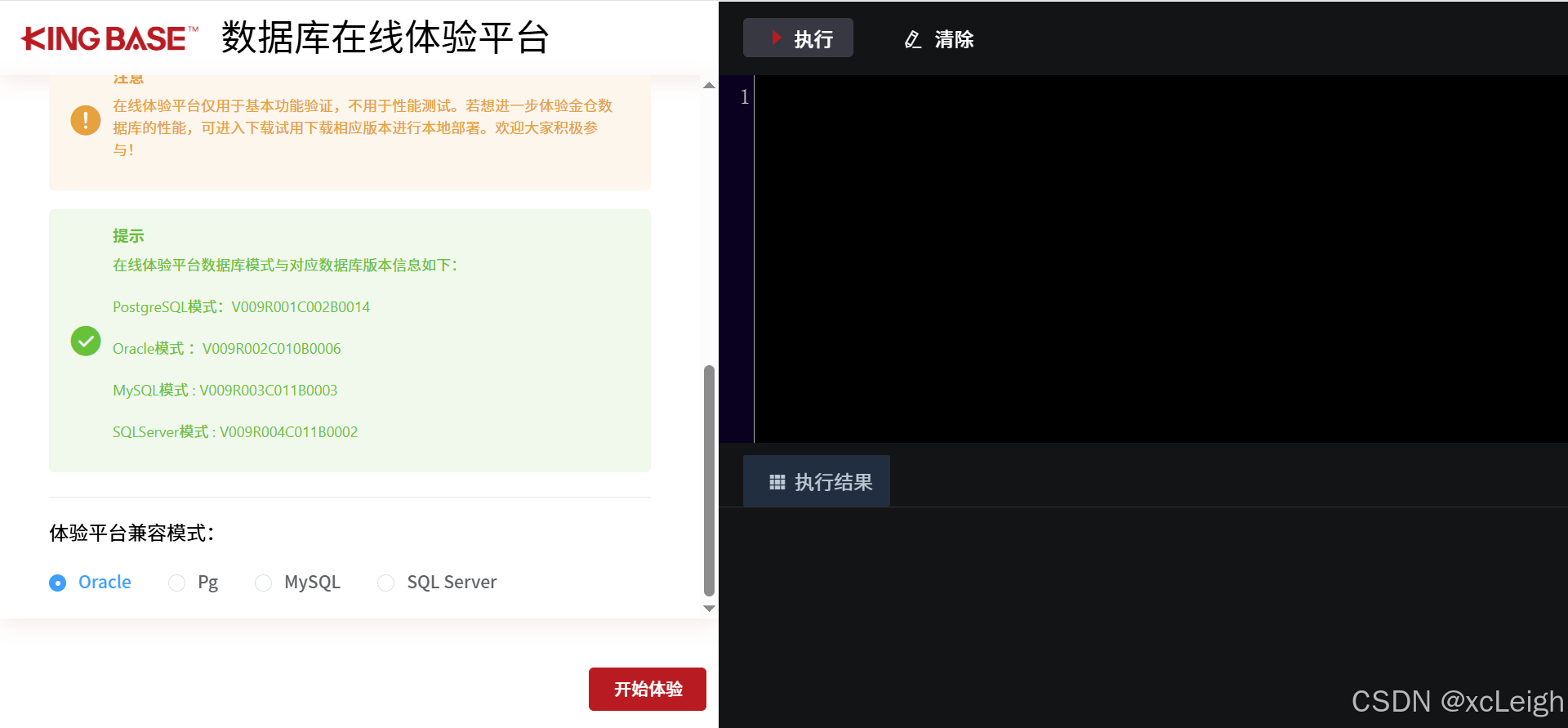Click the KINGBASE logo
This screenshot has height=728, width=1568.
pos(109,38)
